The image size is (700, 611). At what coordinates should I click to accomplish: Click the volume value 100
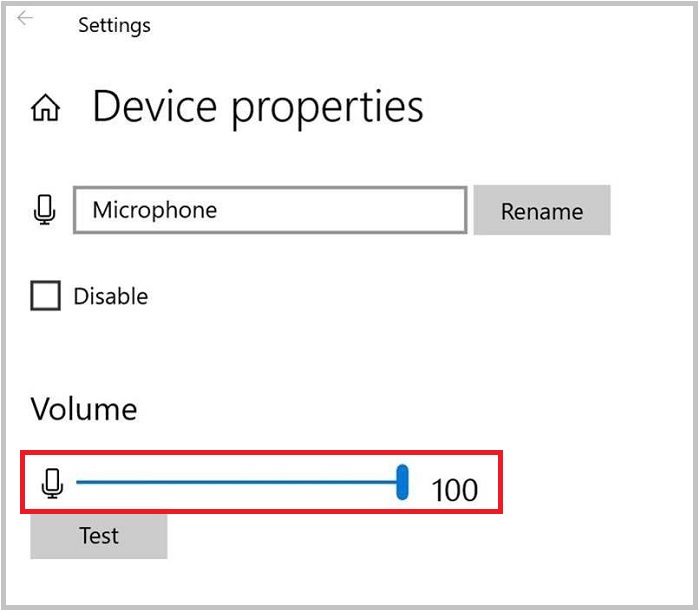coord(455,490)
